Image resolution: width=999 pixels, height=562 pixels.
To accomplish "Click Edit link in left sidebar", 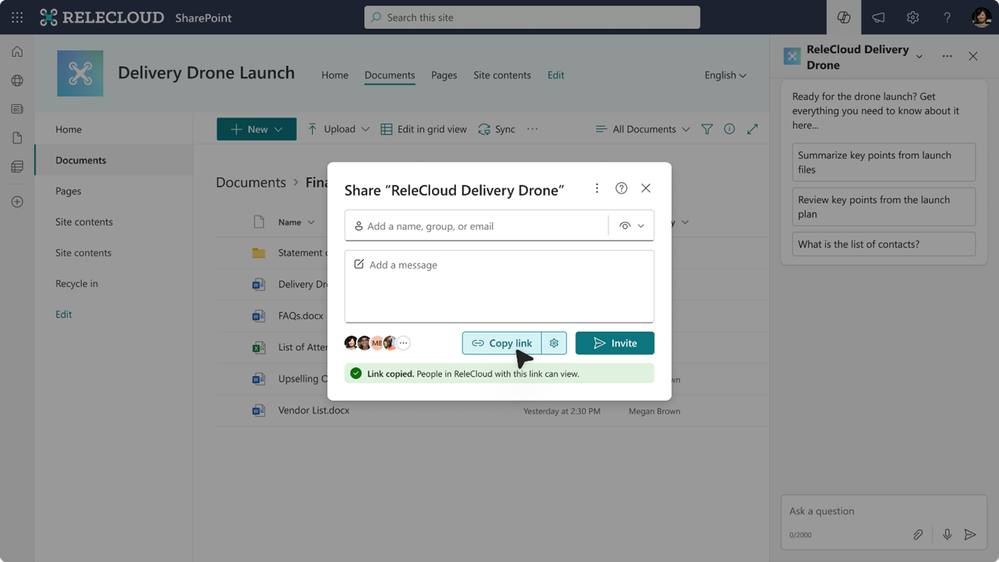I will [63, 314].
